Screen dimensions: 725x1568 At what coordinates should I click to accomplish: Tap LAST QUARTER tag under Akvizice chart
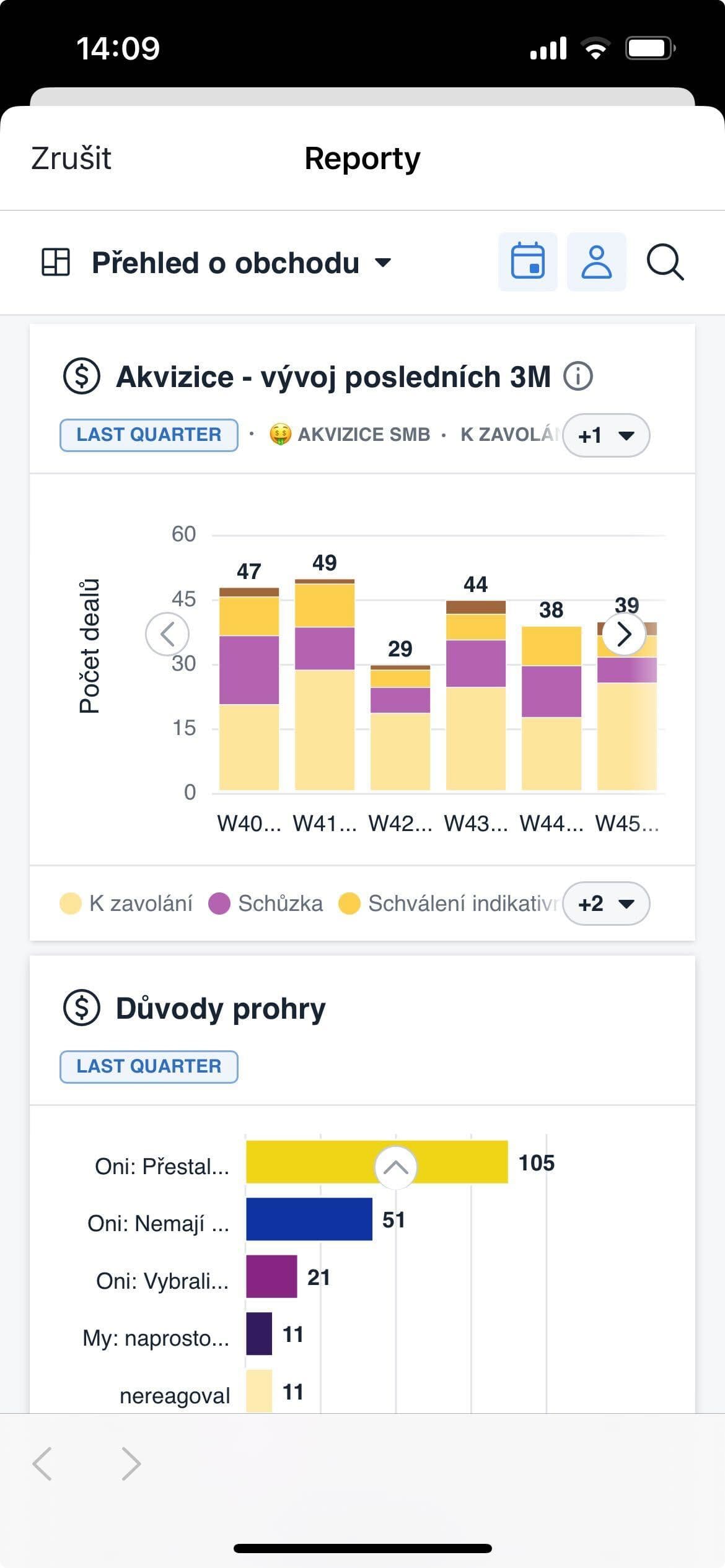pos(149,435)
